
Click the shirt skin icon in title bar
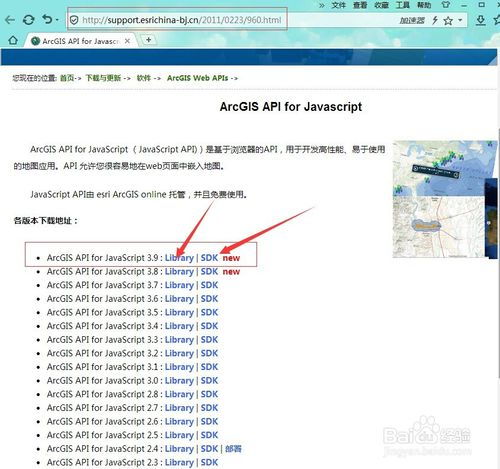[x=445, y=5]
